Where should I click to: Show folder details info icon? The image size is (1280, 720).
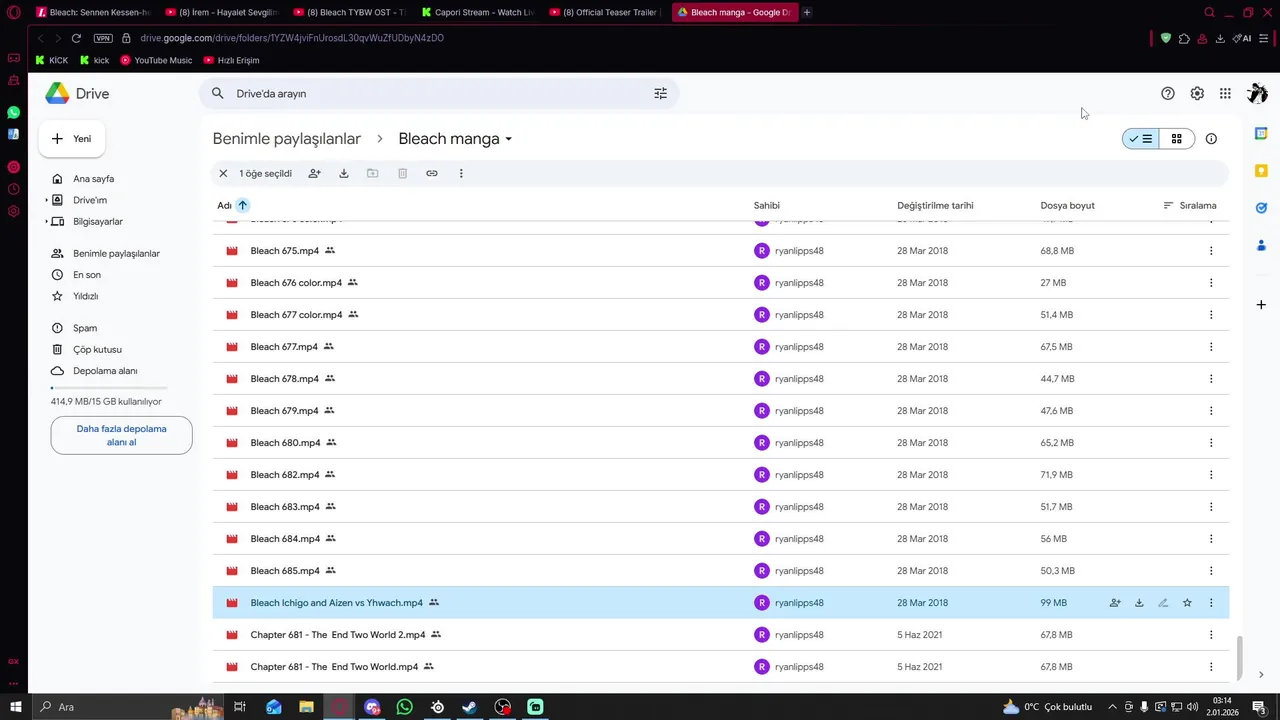tap(1211, 139)
